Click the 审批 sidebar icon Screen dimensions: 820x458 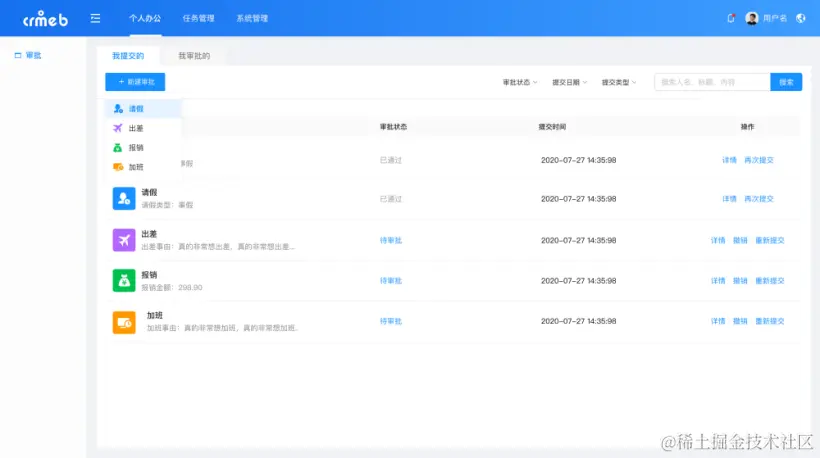[x=18, y=55]
